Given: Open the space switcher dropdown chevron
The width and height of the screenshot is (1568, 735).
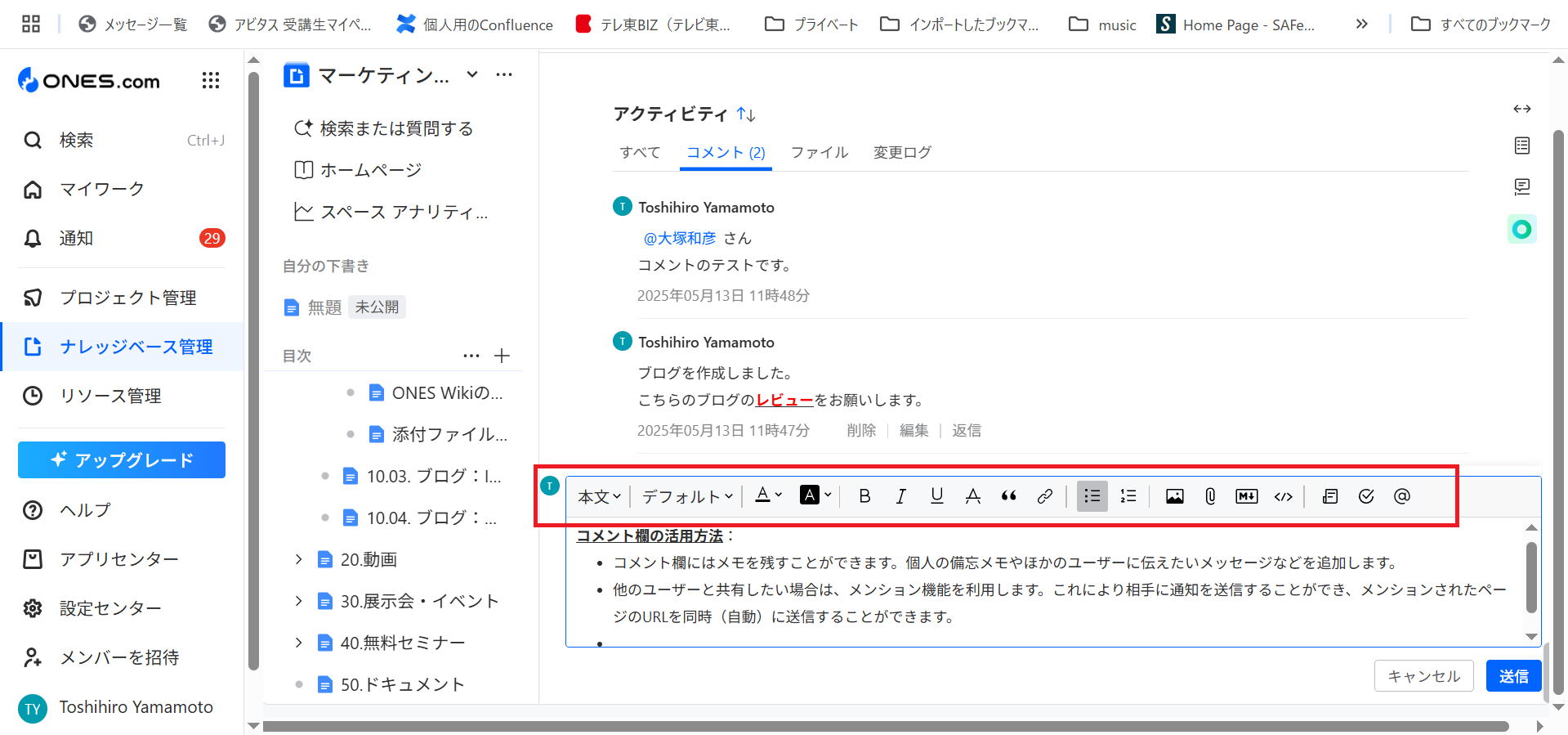Looking at the screenshot, I should [471, 74].
